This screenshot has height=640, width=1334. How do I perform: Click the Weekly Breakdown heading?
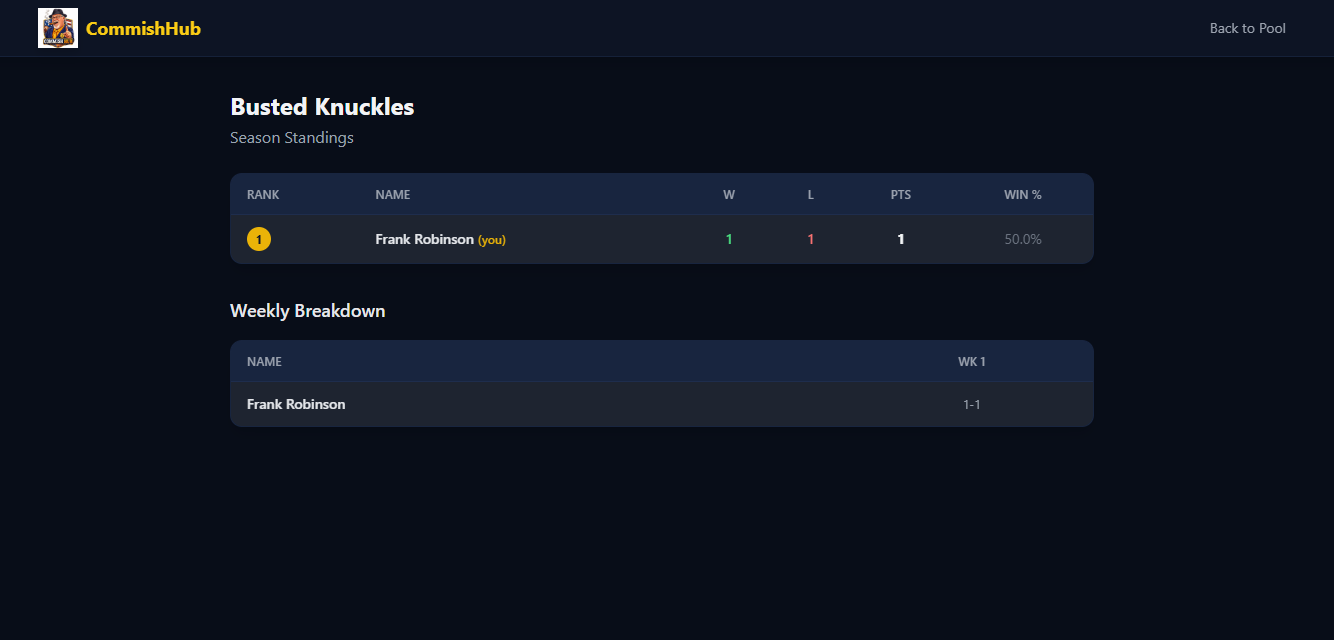[307, 311]
